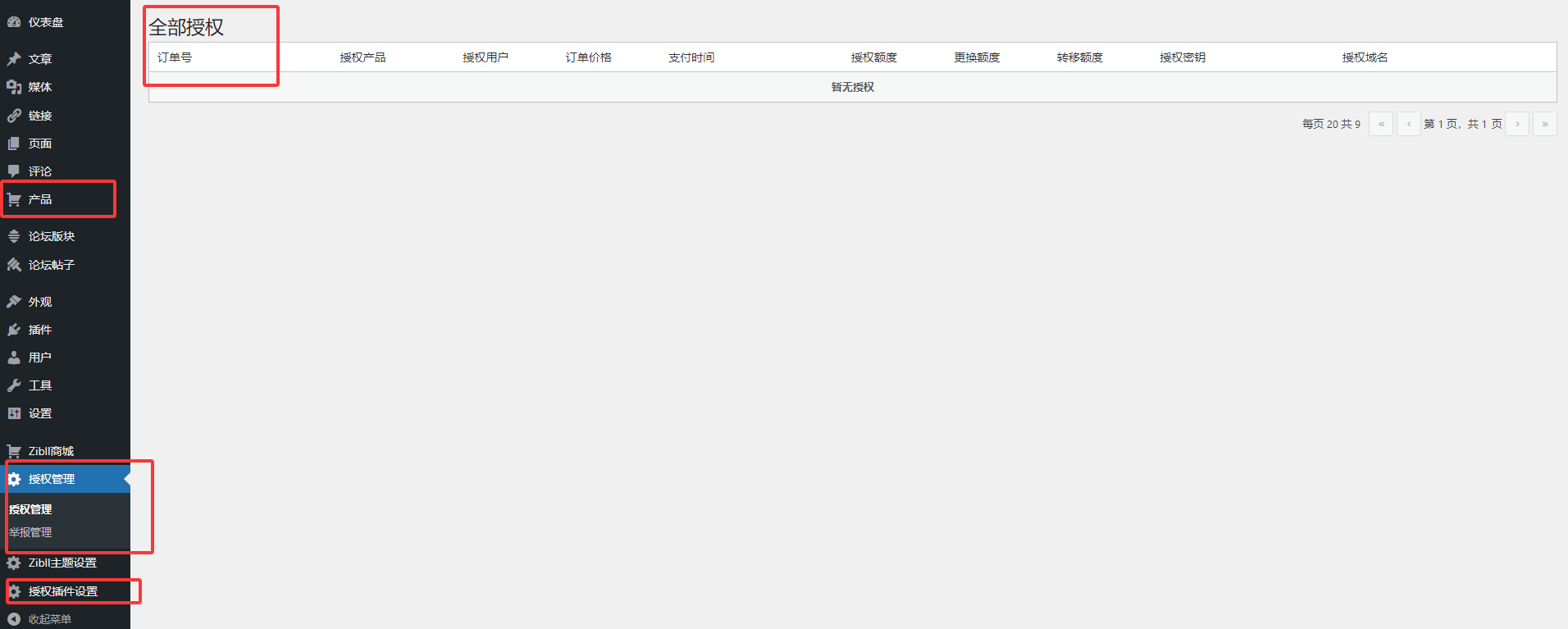Image resolution: width=1568 pixels, height=629 pixels.
Task: Click the Dashboard (仪表盘) gauge icon
Action: click(14, 22)
